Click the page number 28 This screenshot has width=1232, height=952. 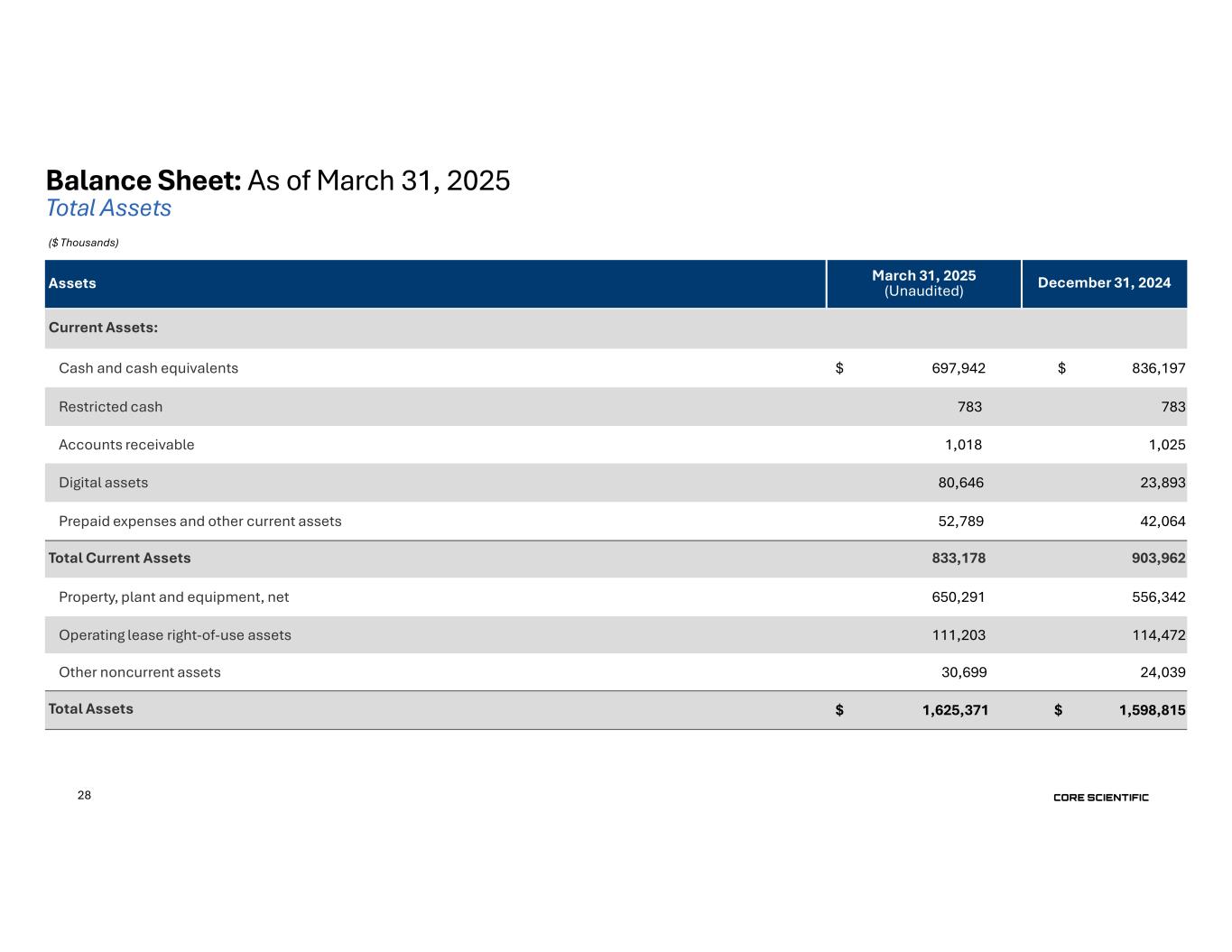pos(84,795)
